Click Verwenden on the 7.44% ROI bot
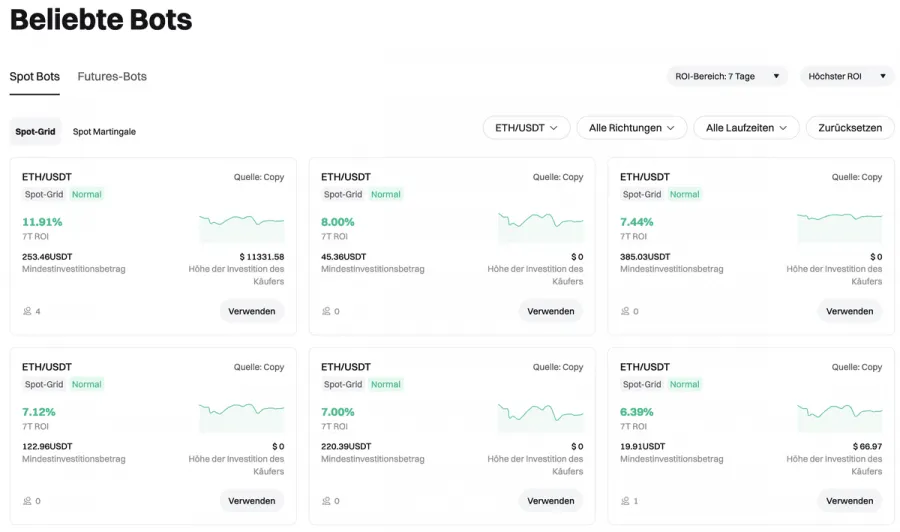Screen dimensions: 900x532 (x=849, y=311)
